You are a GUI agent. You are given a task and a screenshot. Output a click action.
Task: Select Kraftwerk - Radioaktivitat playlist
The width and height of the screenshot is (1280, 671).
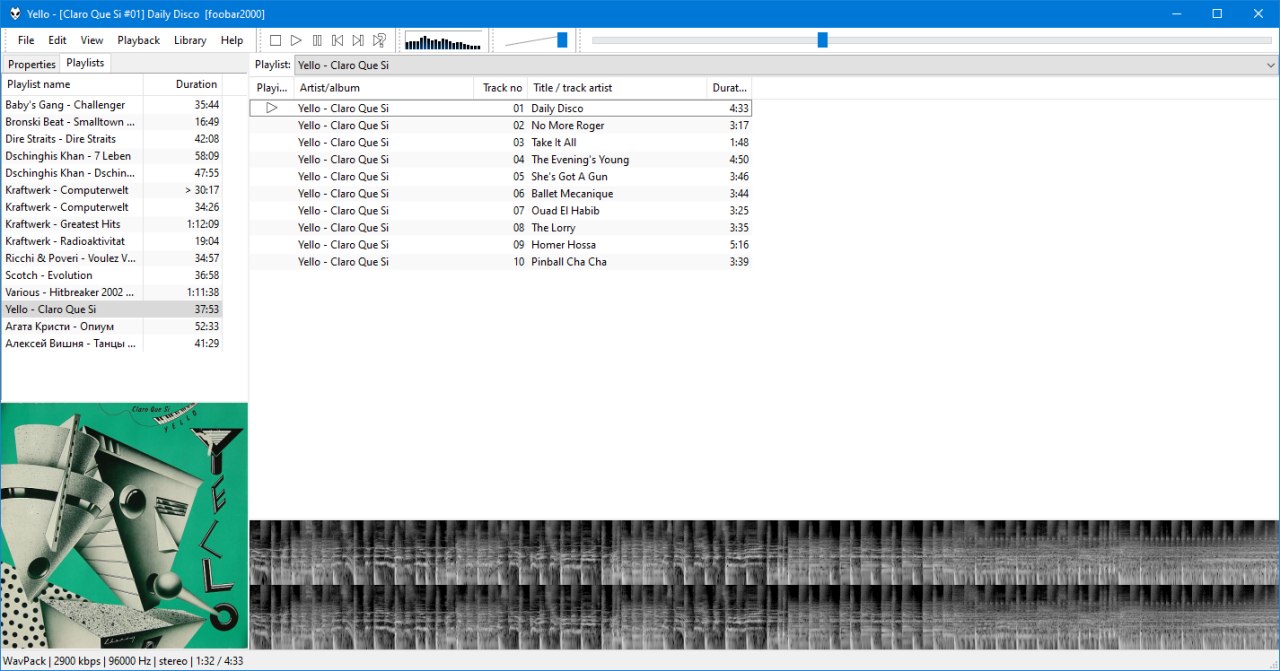click(112, 241)
